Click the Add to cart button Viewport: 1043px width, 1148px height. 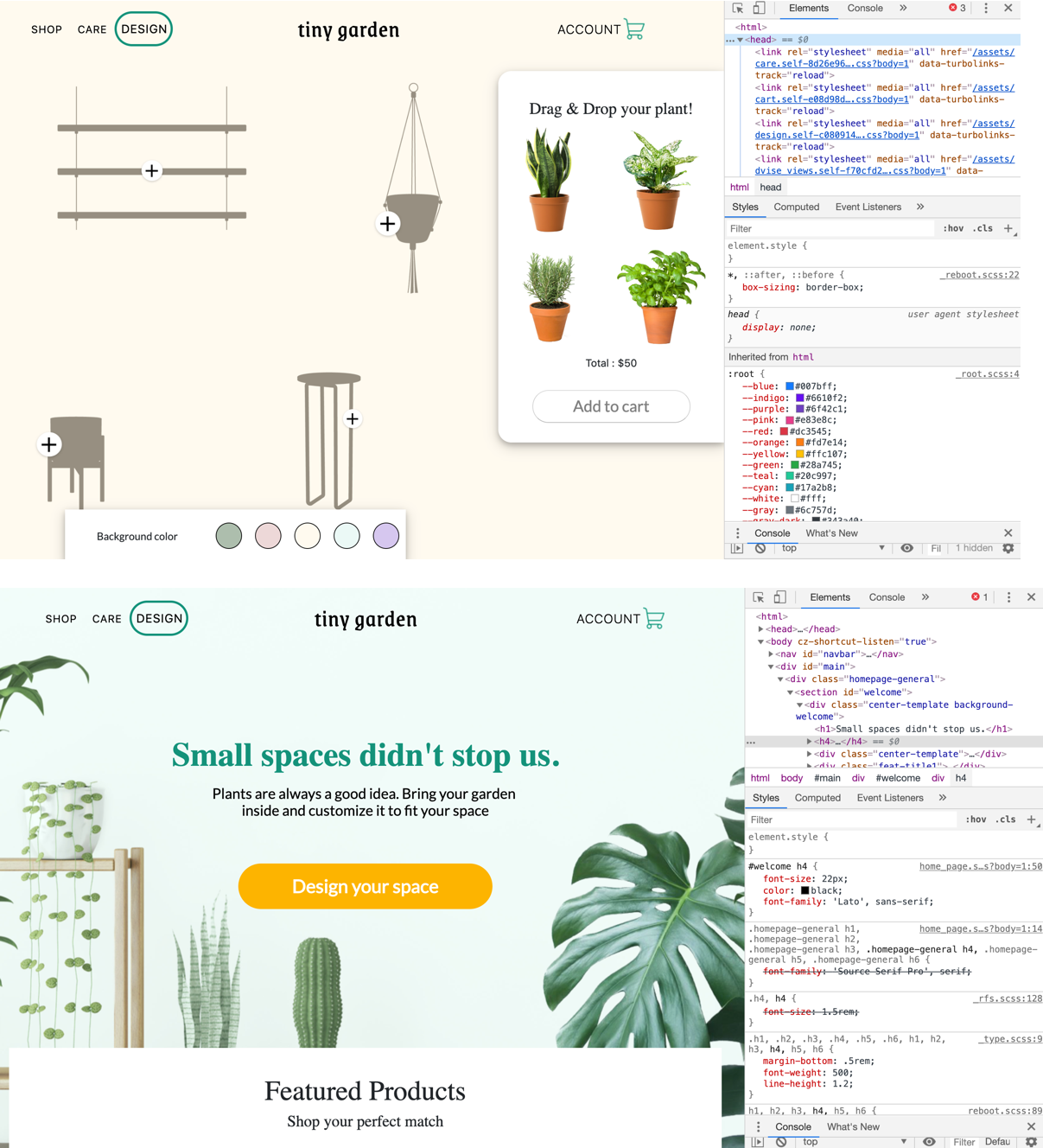coord(611,406)
